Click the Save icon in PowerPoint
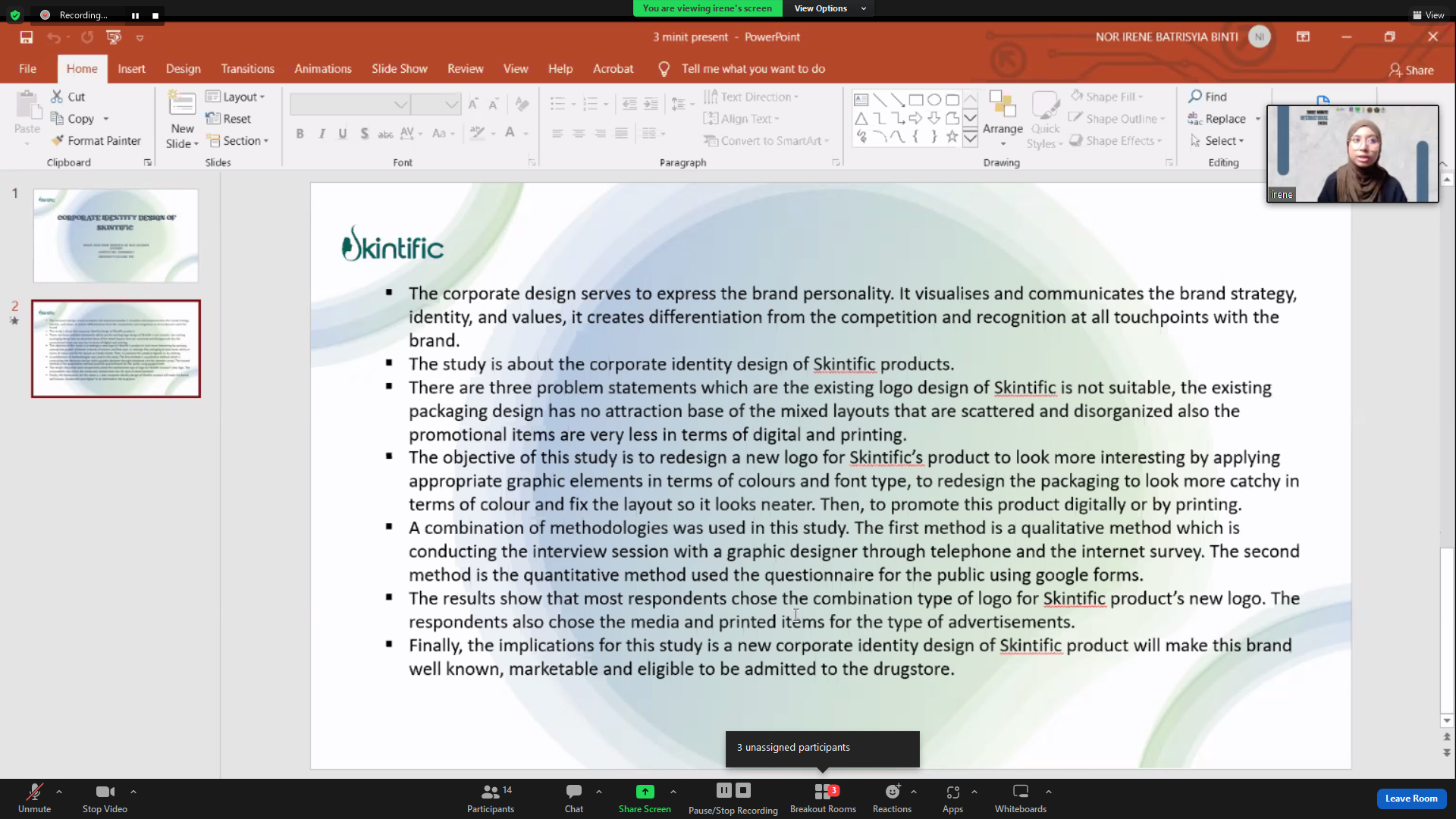 (27, 37)
